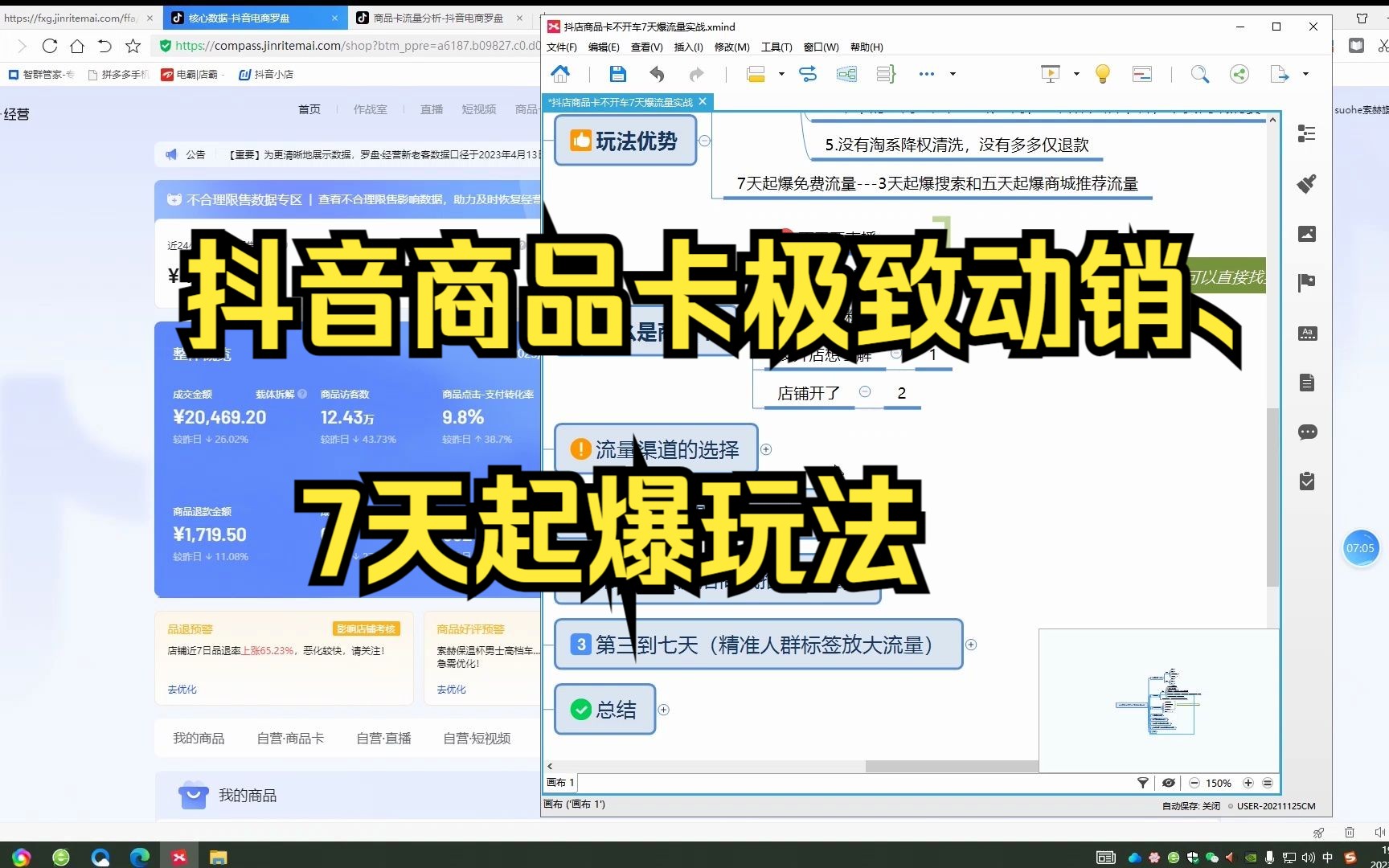Click 去优化 under 品退预警 card
The height and width of the screenshot is (868, 1389).
coord(182,690)
